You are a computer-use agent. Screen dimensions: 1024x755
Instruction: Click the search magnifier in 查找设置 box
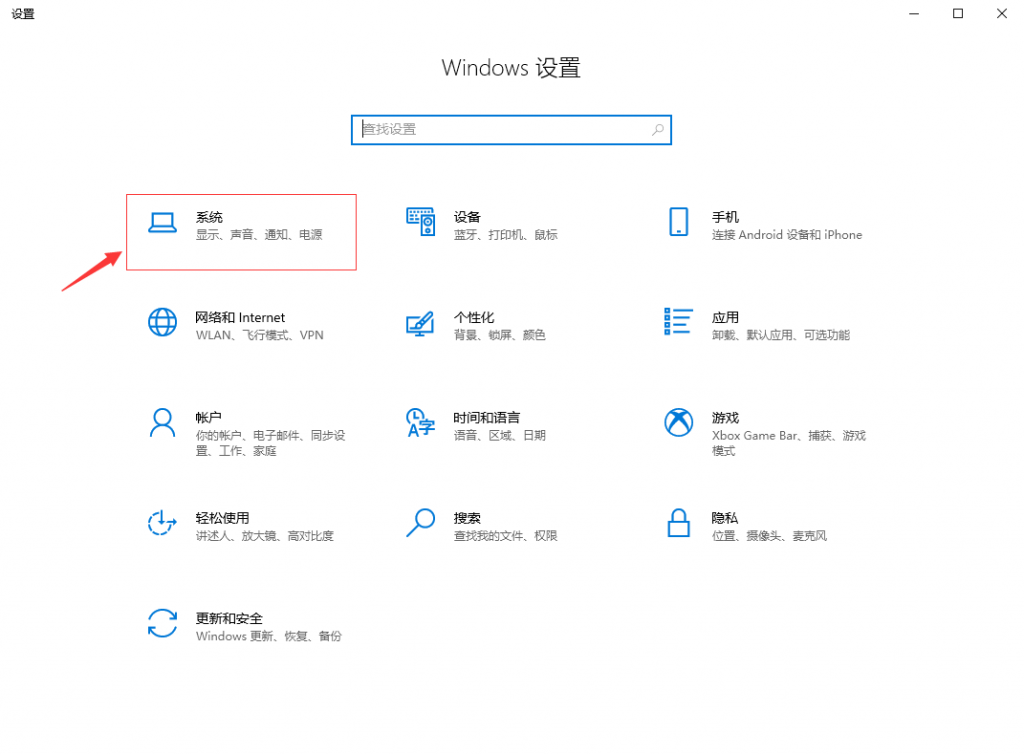tap(658, 130)
